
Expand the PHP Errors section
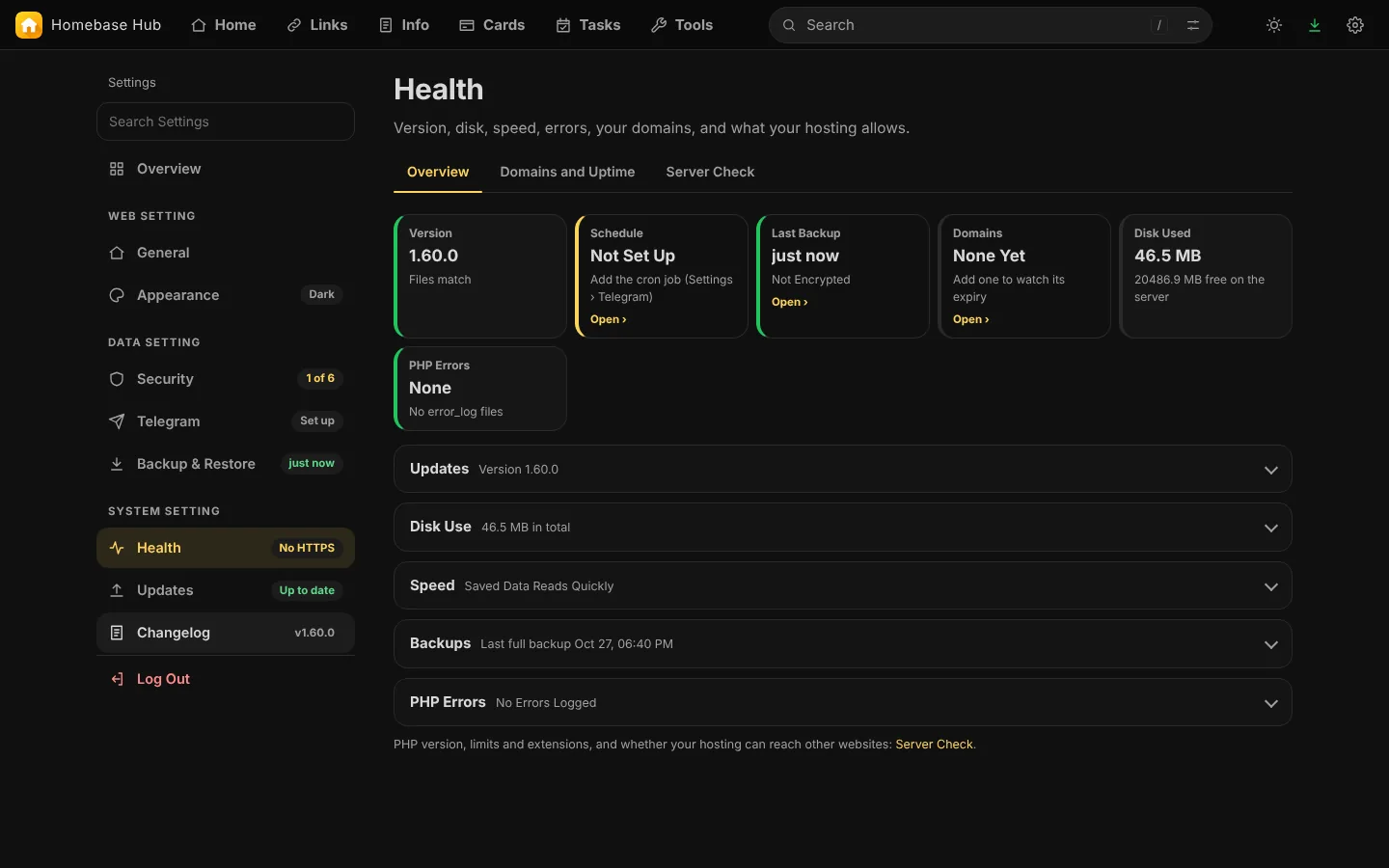tap(843, 703)
